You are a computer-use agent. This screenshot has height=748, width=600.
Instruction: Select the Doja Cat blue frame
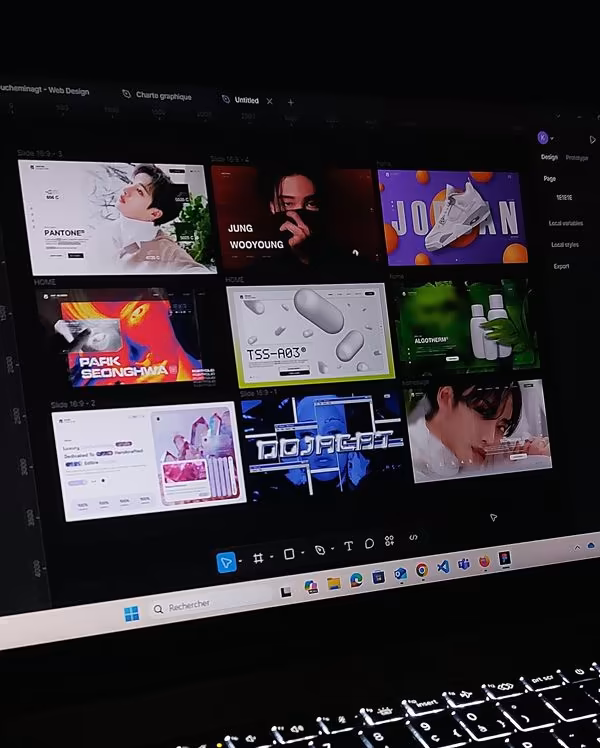[x=323, y=447]
